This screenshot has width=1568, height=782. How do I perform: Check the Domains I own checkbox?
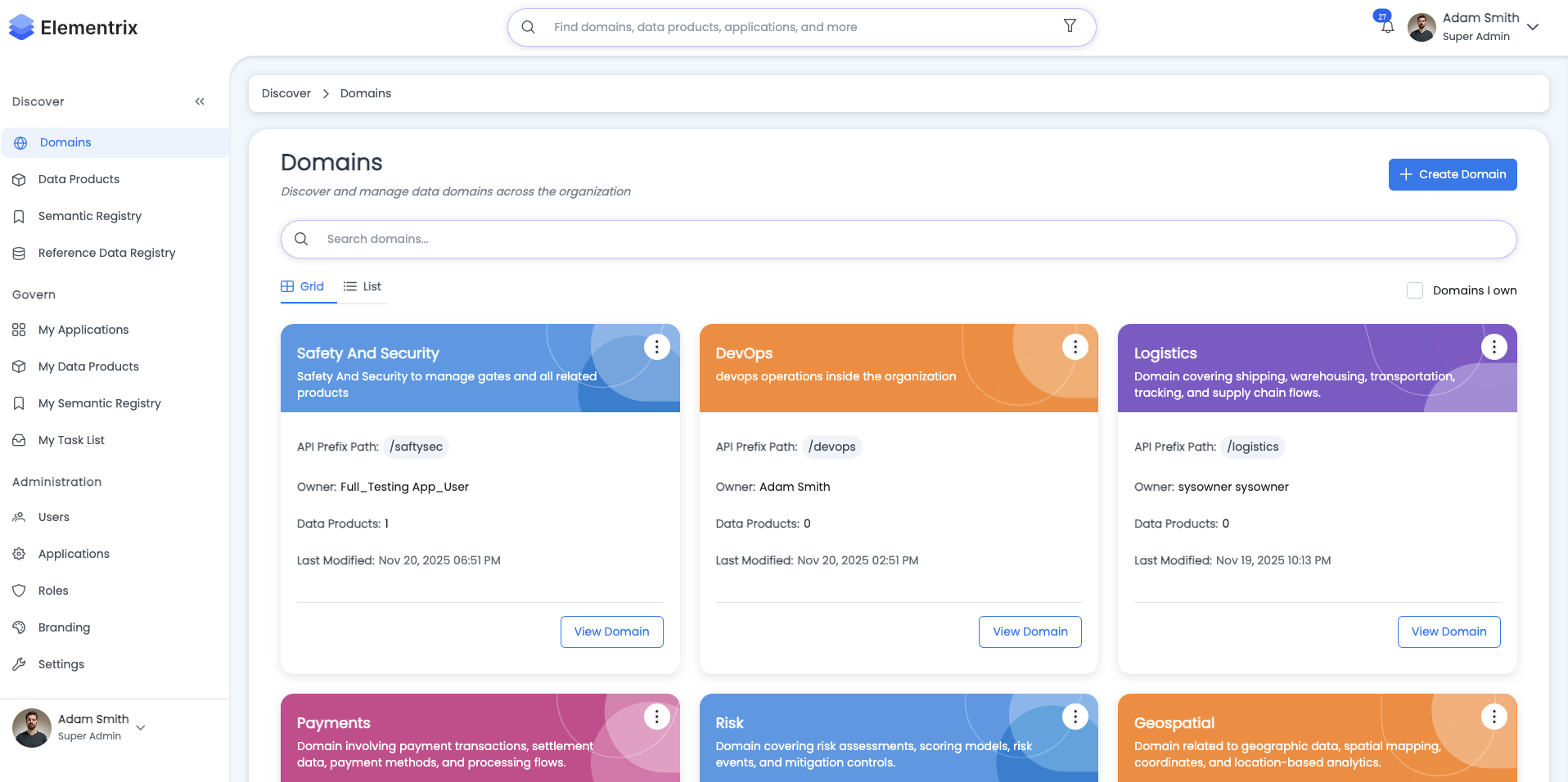[x=1415, y=290]
